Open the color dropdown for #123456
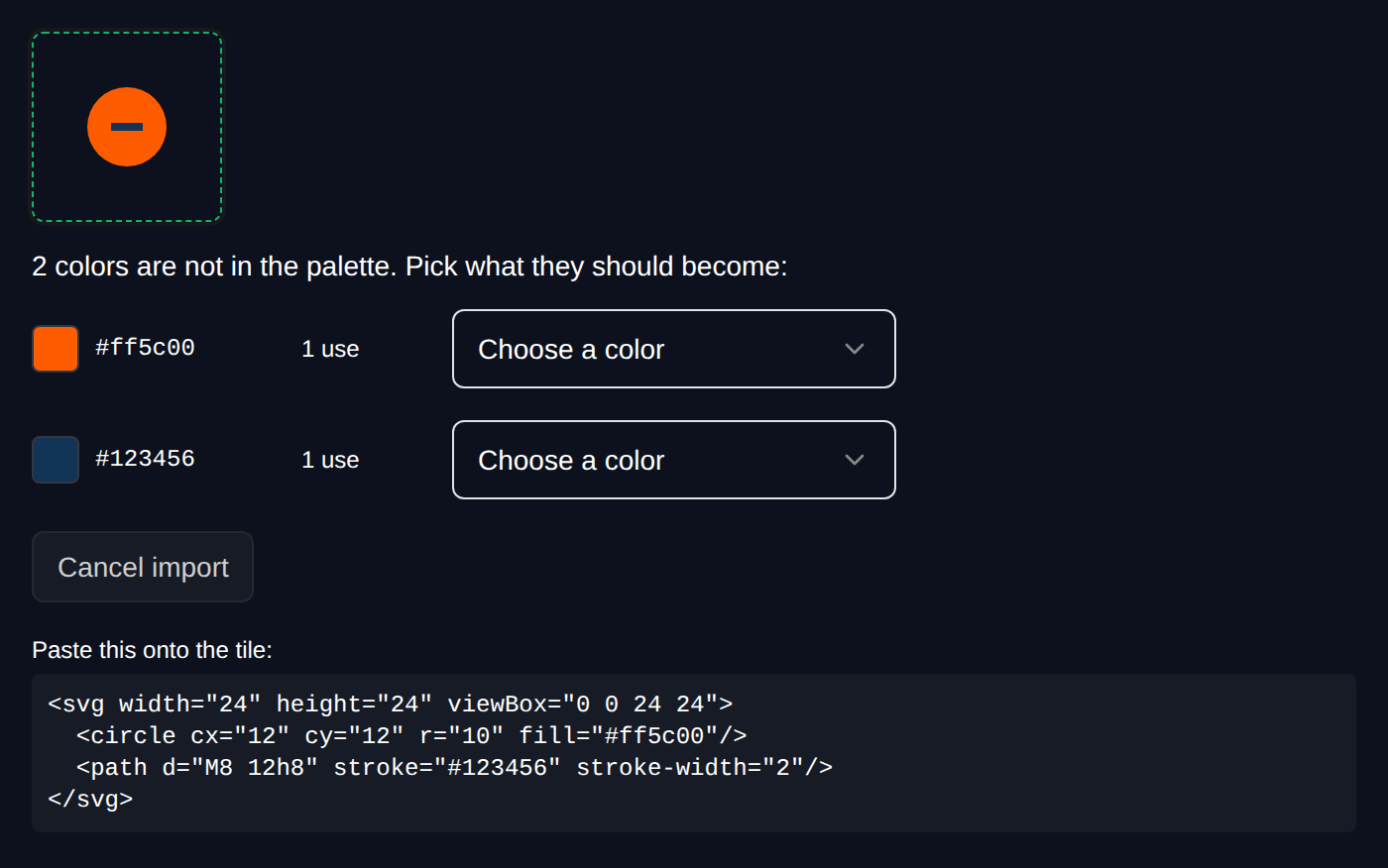The height and width of the screenshot is (868, 1388). (x=674, y=460)
